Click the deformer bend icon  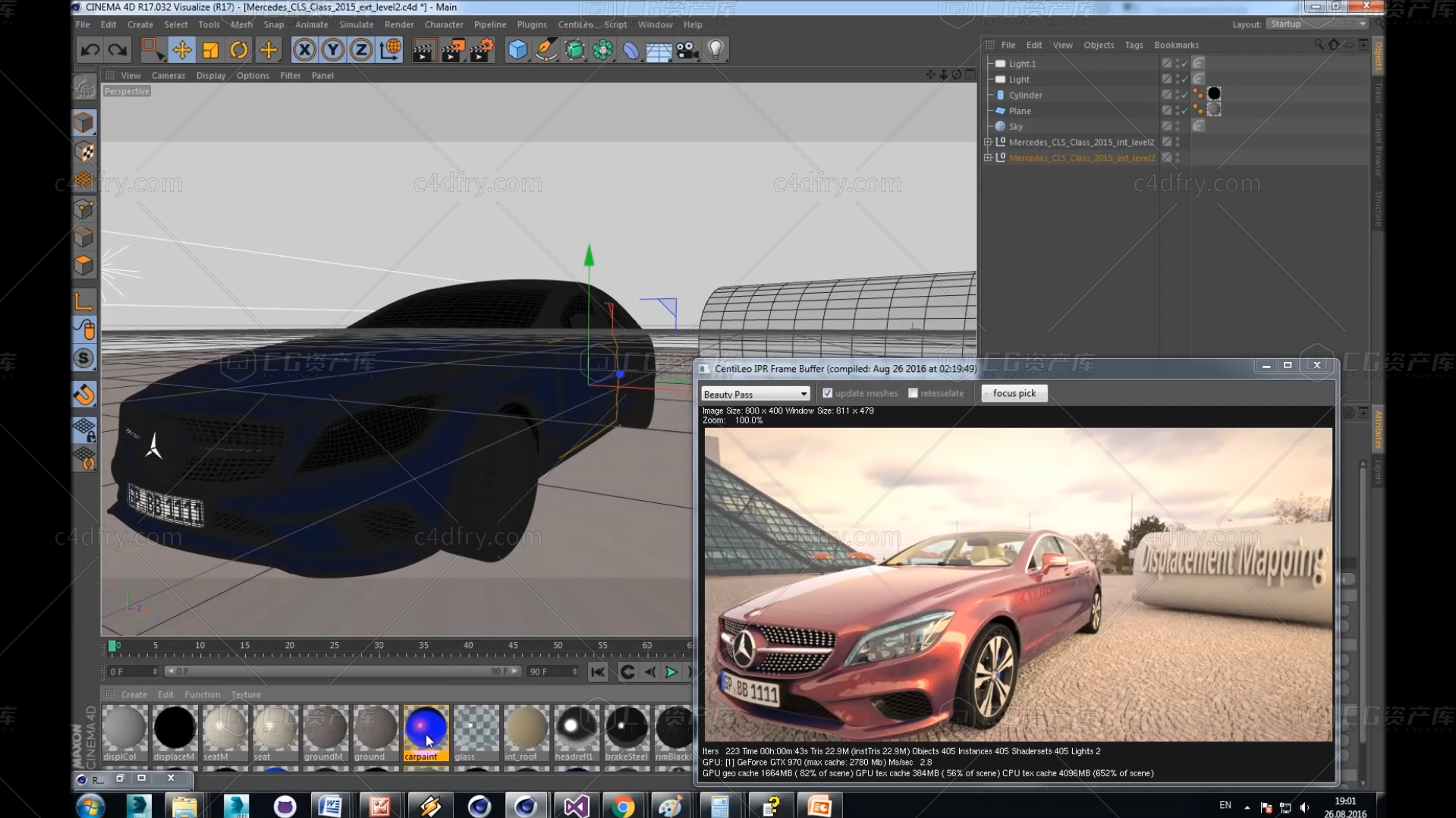pyautogui.click(x=631, y=50)
